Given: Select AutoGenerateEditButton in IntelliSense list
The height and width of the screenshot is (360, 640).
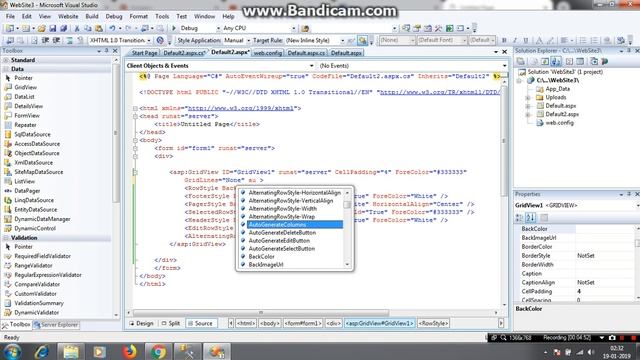Looking at the screenshot, I should (x=279, y=240).
